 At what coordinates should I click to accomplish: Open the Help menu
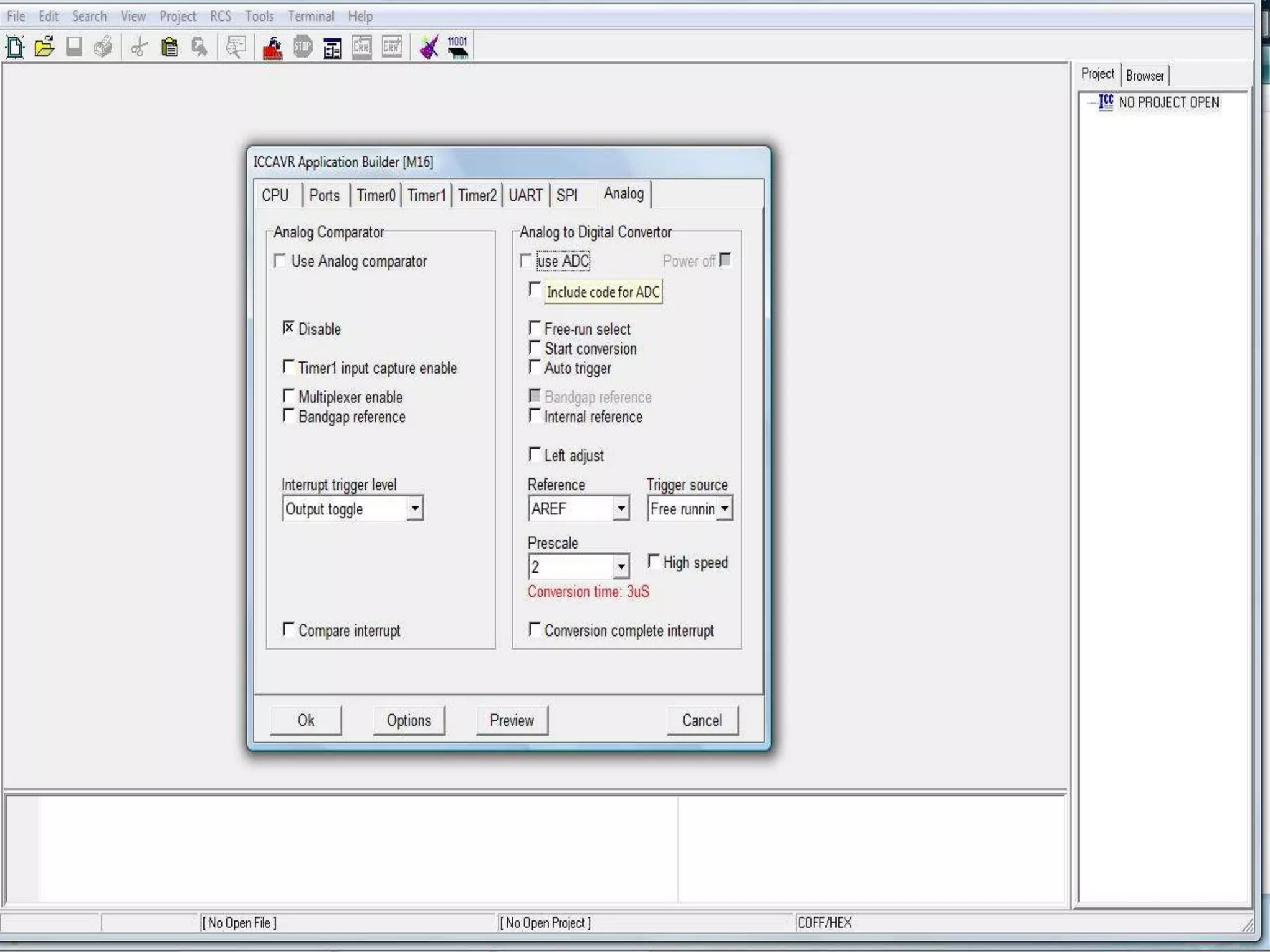coord(360,16)
